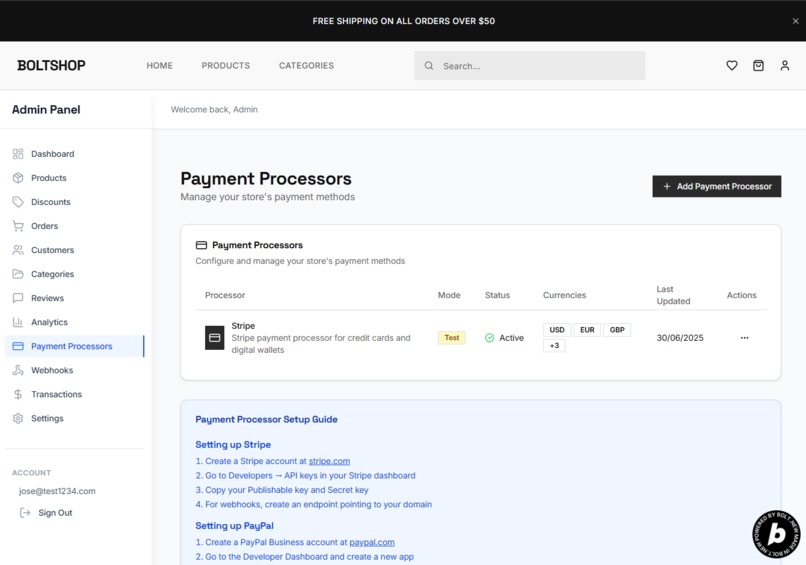The height and width of the screenshot is (565, 806).
Task: Go to the HOME nav item
Action: tap(159, 66)
